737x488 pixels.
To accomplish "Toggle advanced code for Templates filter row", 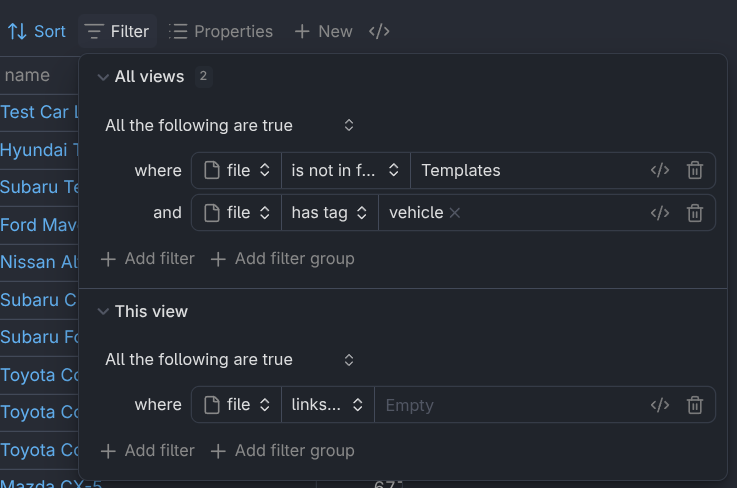I will click(x=660, y=170).
